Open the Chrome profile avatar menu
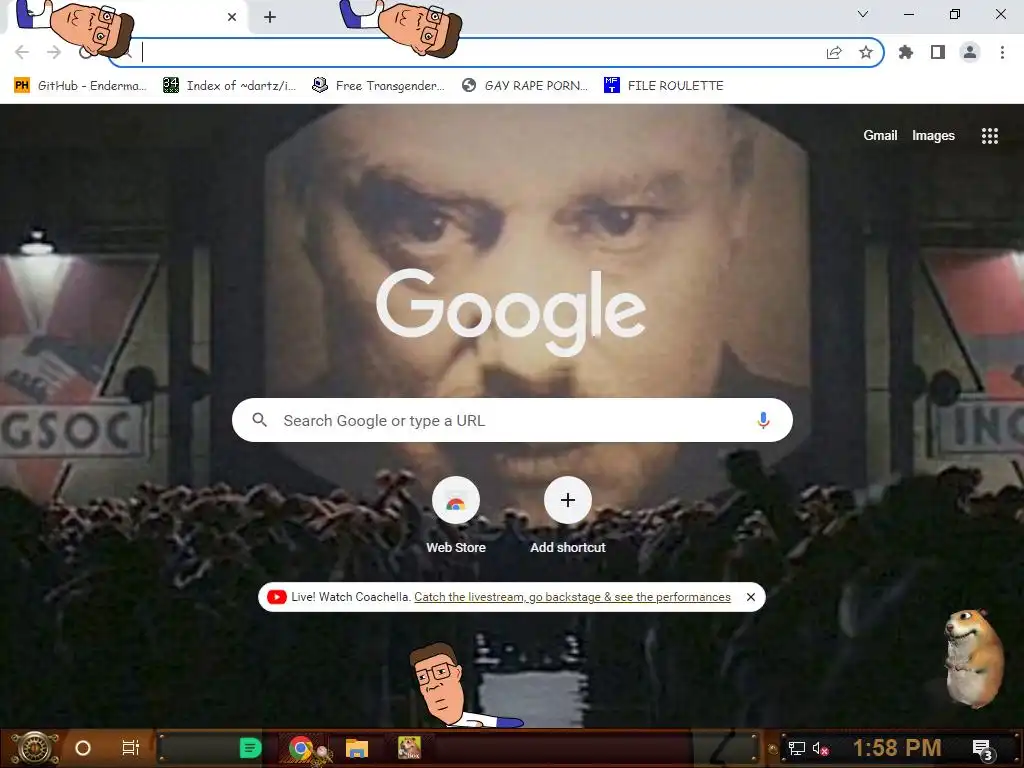The height and width of the screenshot is (768, 1024). click(970, 52)
